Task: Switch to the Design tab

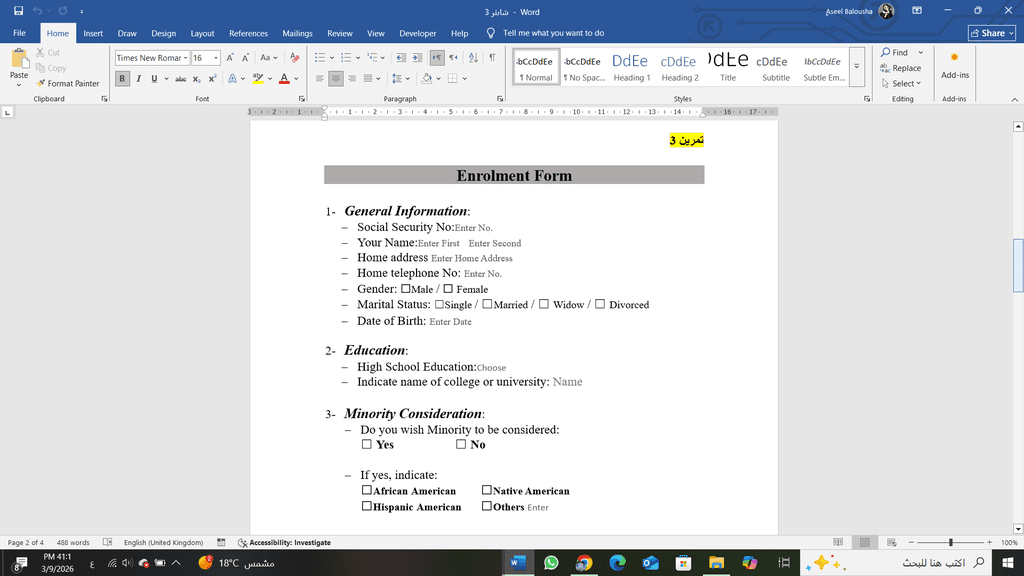Action: click(163, 33)
